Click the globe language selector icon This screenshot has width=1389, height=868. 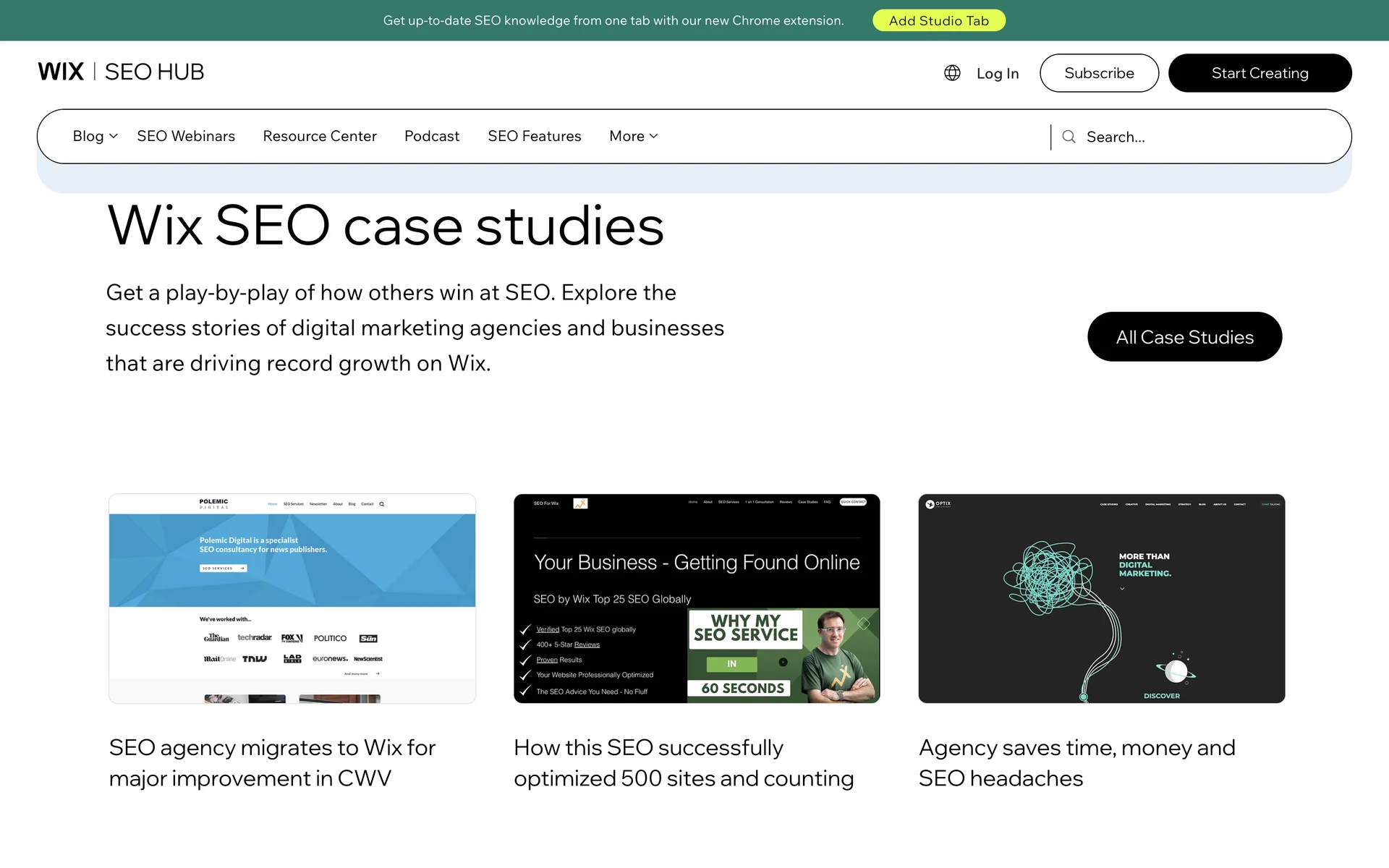952,73
